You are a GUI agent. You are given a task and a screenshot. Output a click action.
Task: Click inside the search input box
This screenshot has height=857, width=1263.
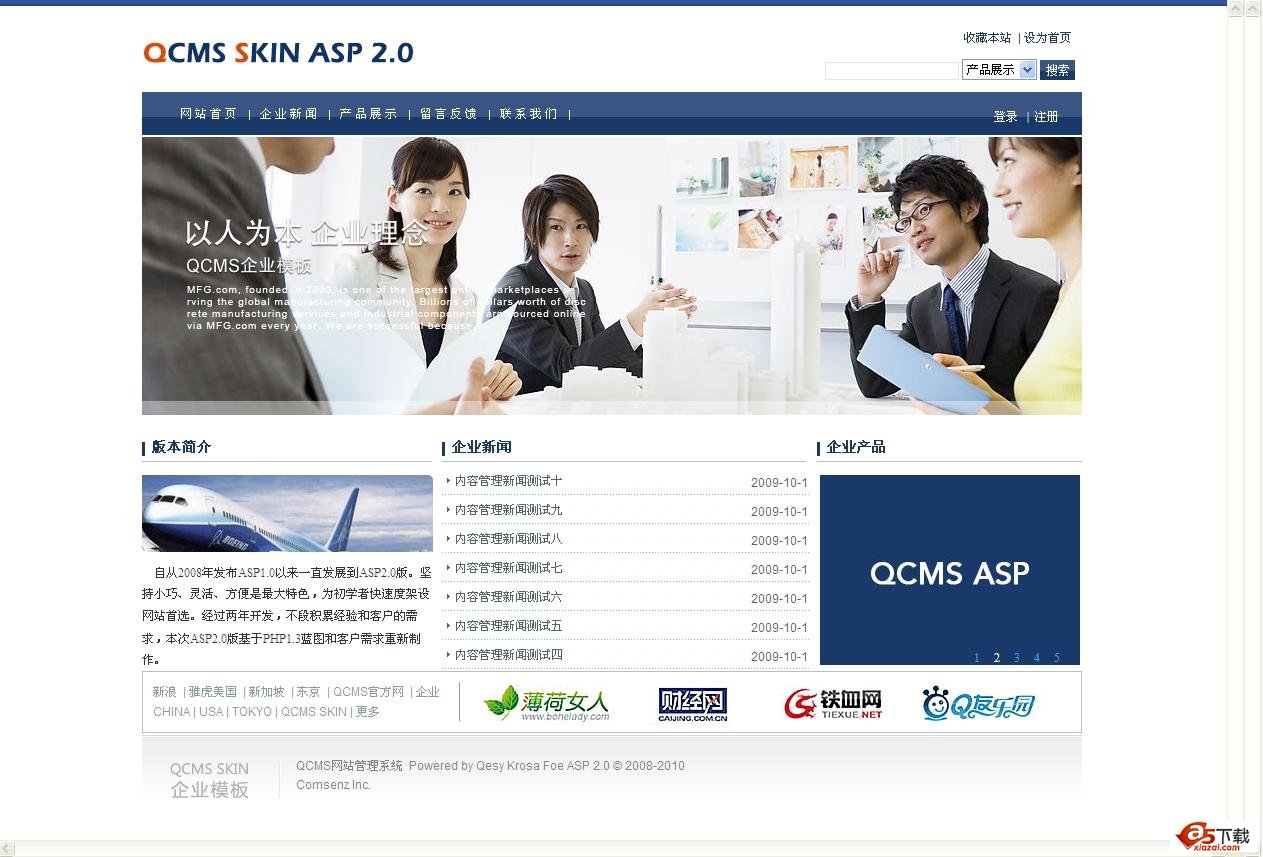(x=891, y=70)
